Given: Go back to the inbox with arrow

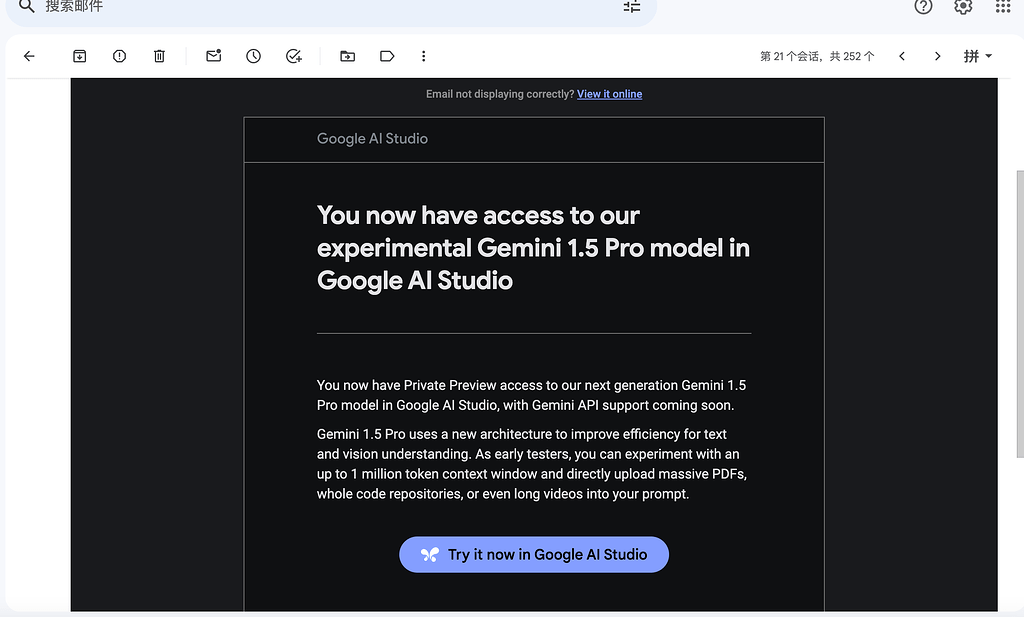Looking at the screenshot, I should [29, 56].
